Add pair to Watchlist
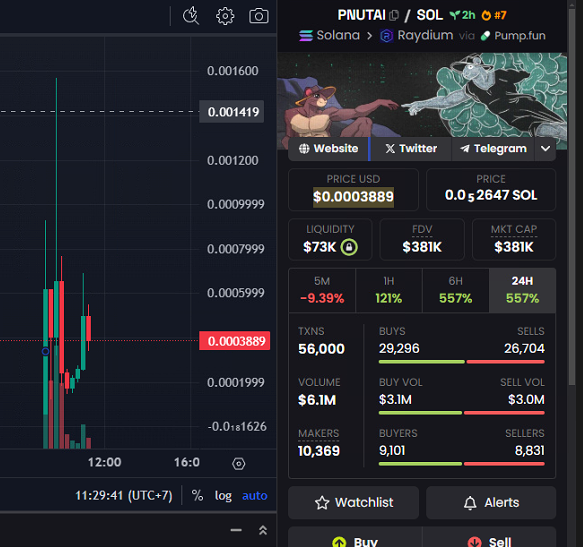583x547 pixels. [x=354, y=502]
